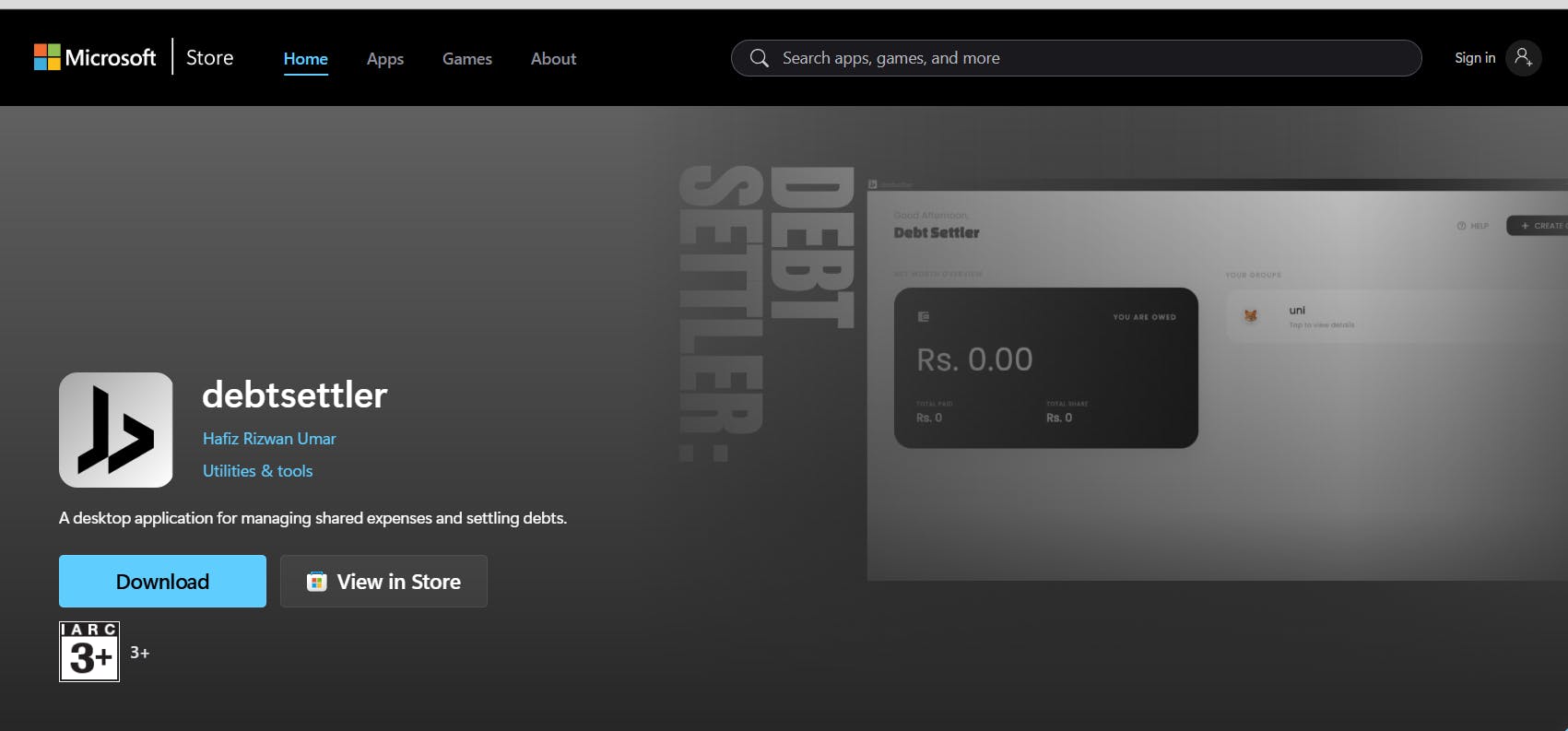This screenshot has width=1568, height=731.
Task: Click the Store icon in View in Store
Action: pyautogui.click(x=316, y=582)
